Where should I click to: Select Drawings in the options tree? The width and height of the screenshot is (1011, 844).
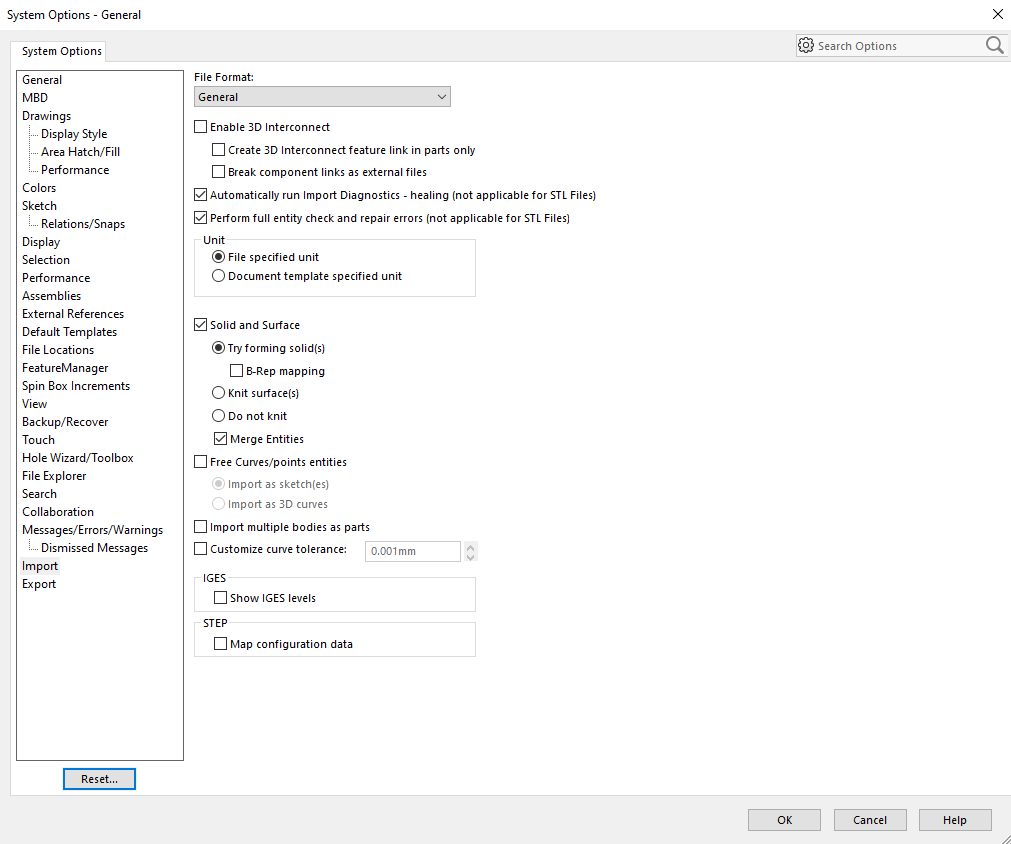[x=46, y=116]
